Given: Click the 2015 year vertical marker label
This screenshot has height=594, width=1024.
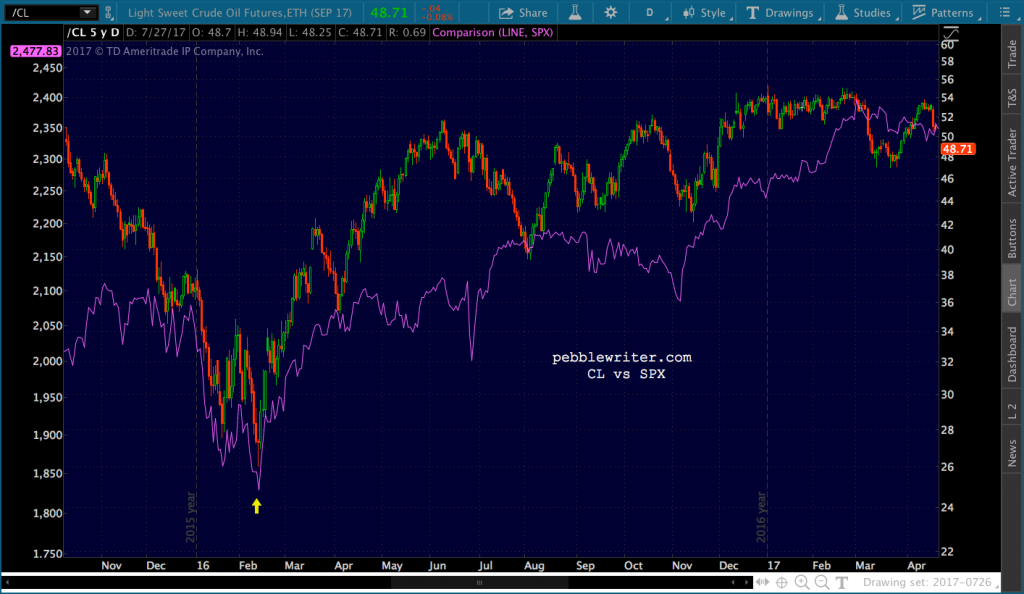Looking at the screenshot, I should [191, 516].
